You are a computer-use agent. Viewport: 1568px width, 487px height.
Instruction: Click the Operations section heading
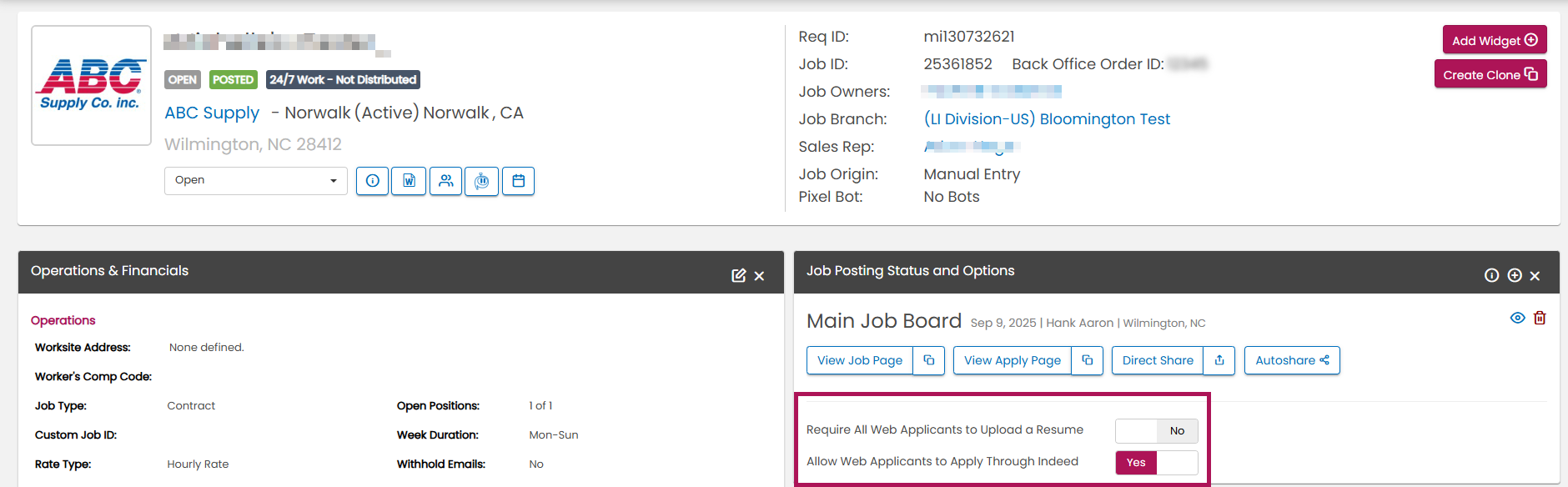point(63,320)
